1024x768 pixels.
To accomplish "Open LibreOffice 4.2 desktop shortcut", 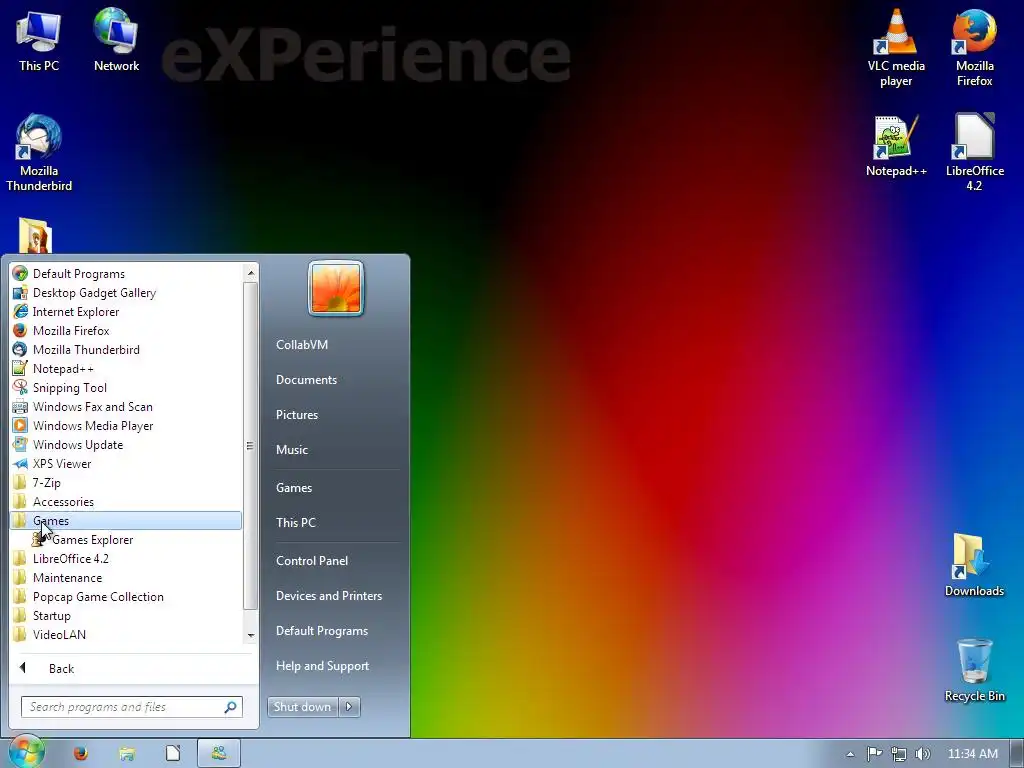I will (974, 152).
